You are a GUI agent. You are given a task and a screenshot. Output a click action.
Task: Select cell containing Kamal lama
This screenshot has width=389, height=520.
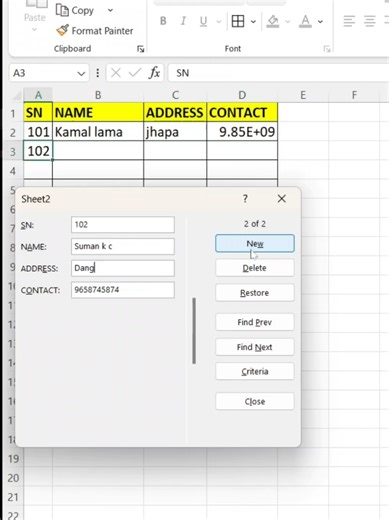98,132
